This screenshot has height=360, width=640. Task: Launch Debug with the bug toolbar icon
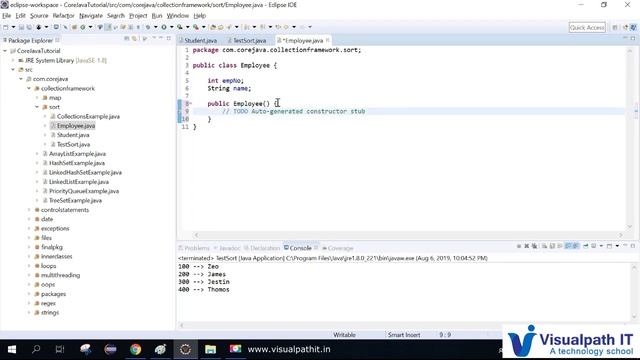(148, 27)
